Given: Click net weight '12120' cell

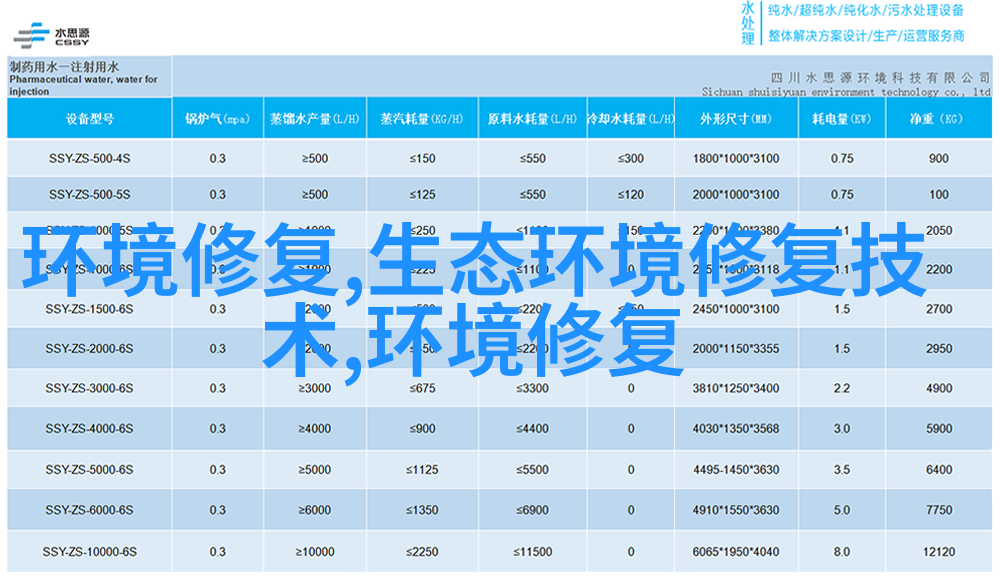Looking at the screenshot, I should [939, 552].
